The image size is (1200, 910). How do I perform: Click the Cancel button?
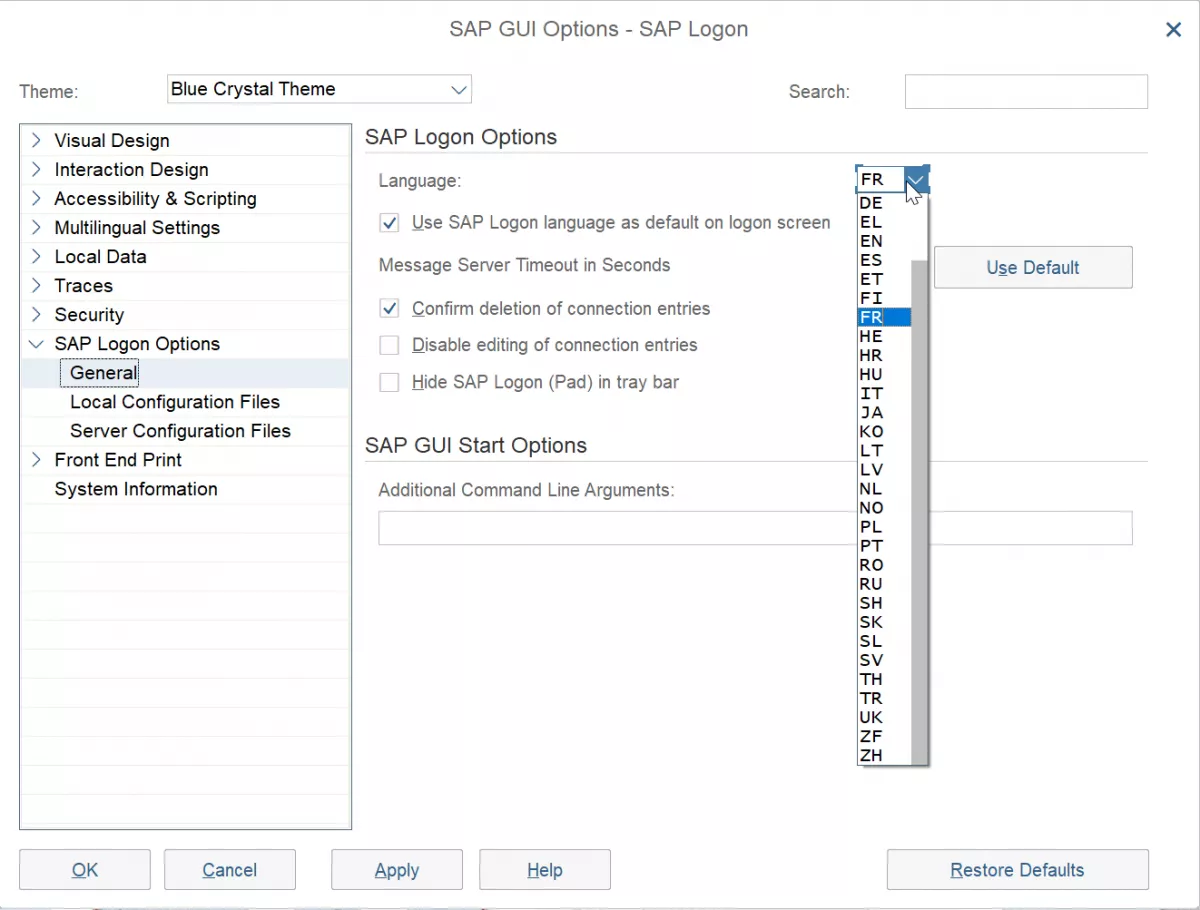pyautogui.click(x=230, y=870)
